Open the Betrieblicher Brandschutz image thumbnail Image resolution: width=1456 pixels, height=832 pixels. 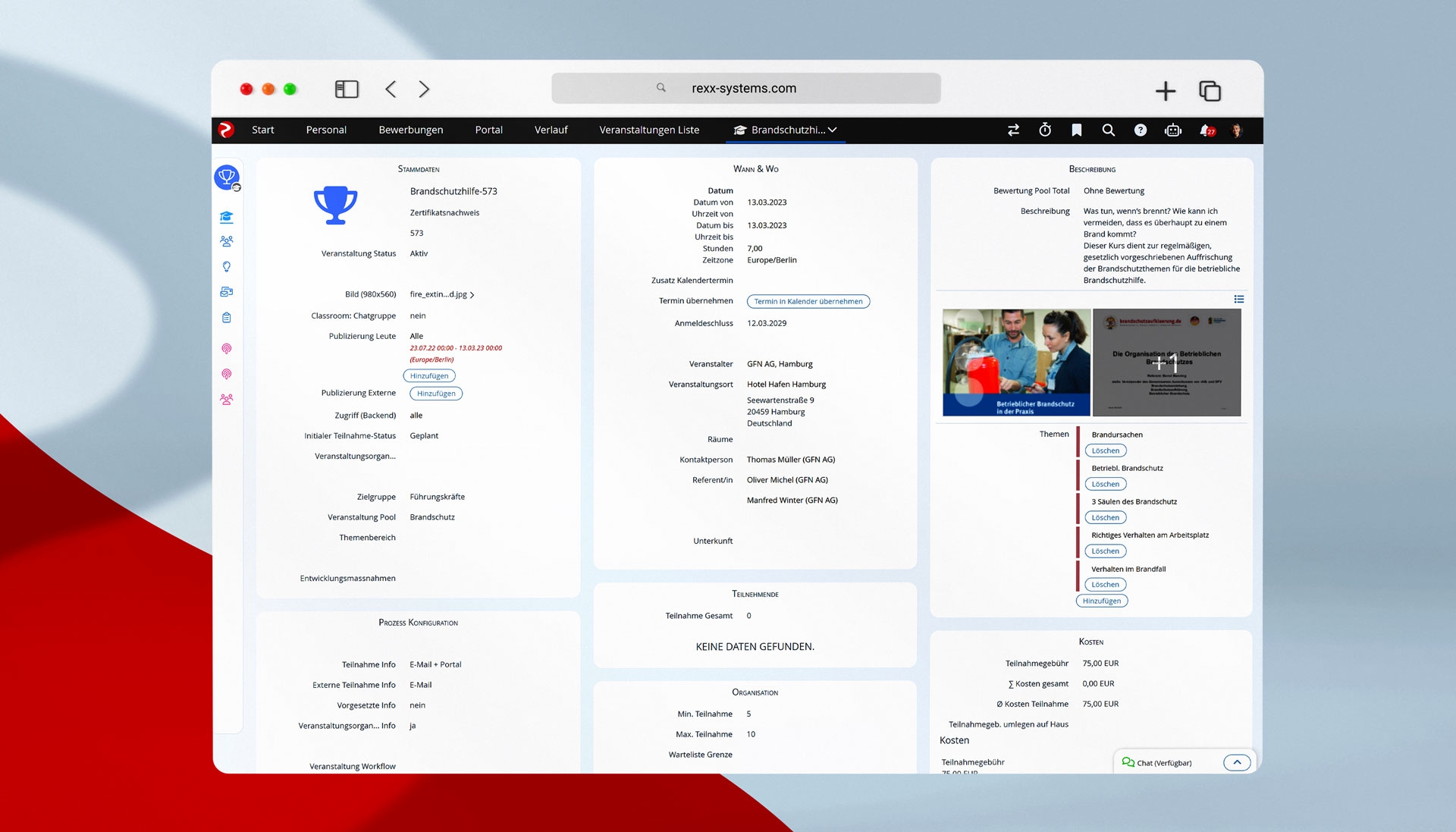click(1015, 362)
